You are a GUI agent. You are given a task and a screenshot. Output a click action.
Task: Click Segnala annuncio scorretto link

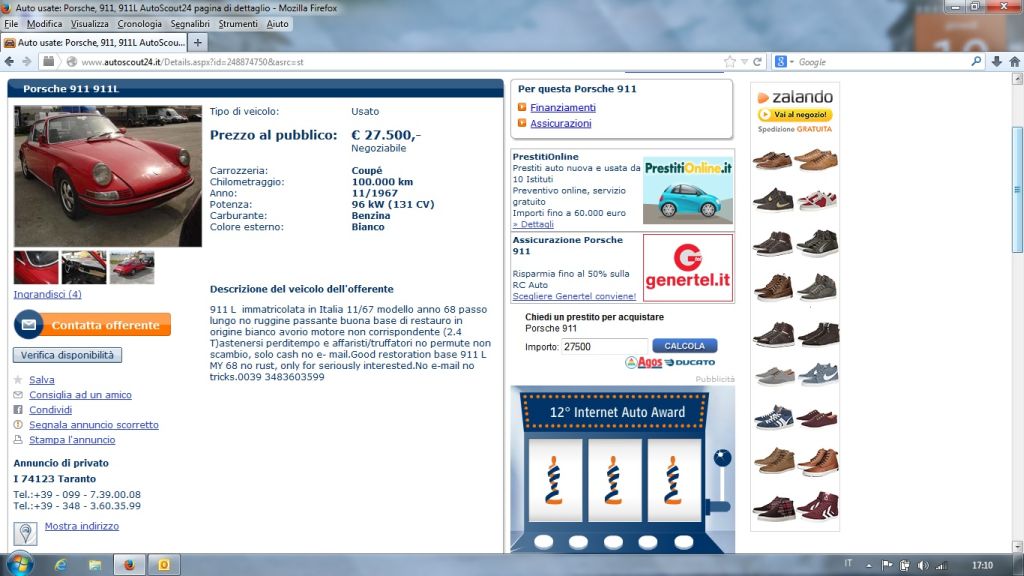tap(93, 424)
